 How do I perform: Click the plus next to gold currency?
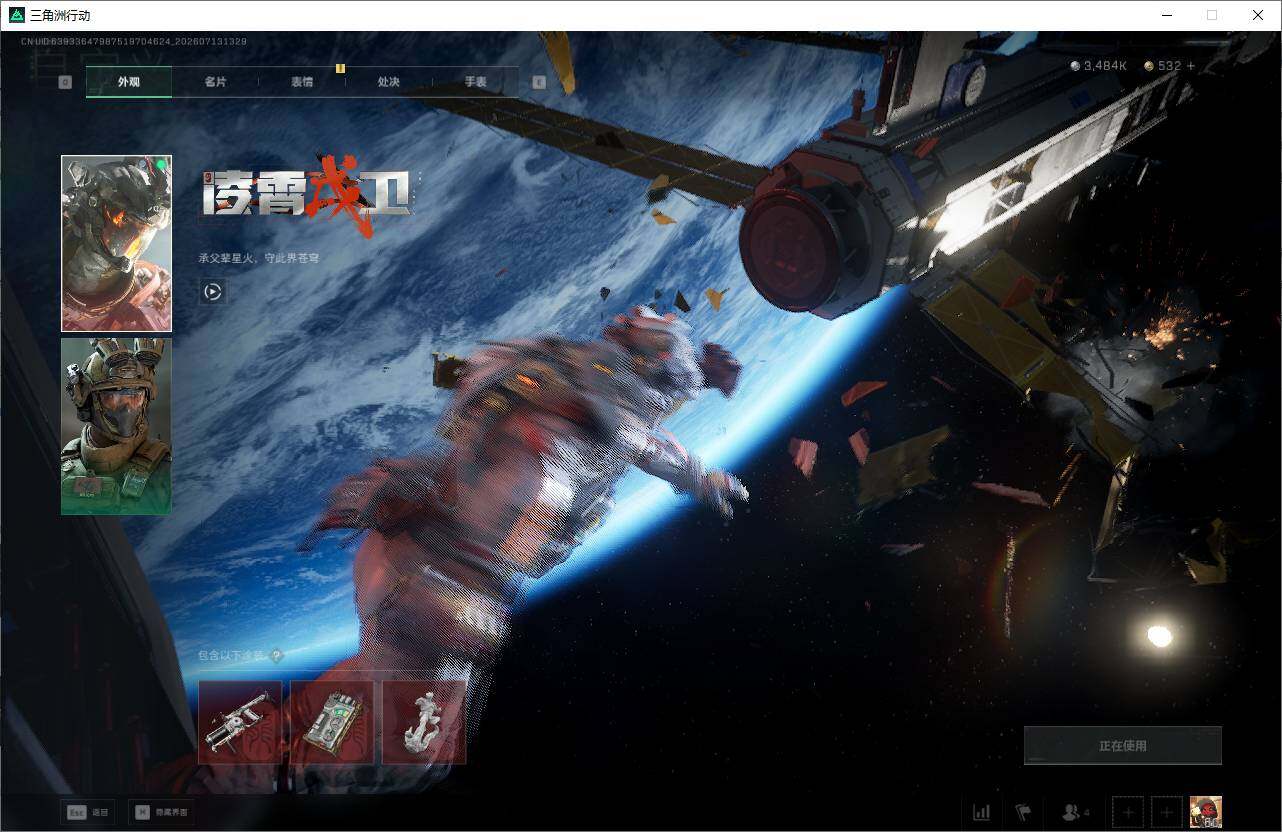coord(1190,66)
